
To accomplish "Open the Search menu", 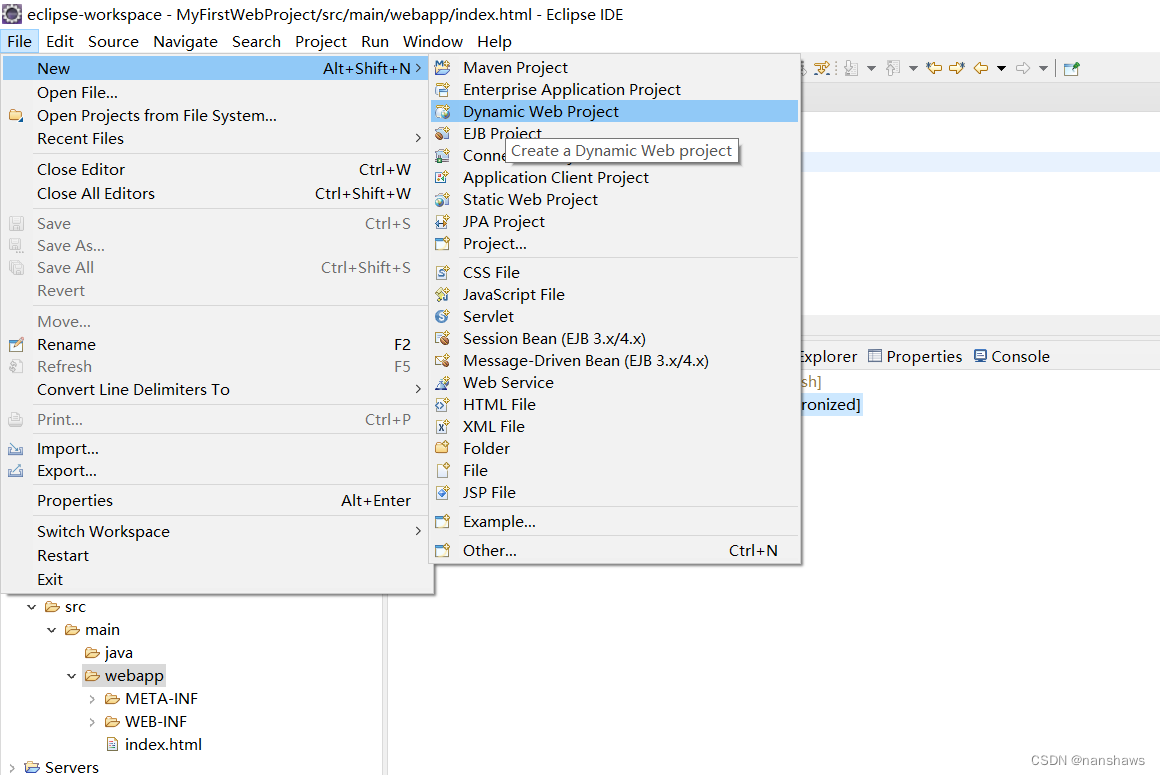I will (256, 41).
